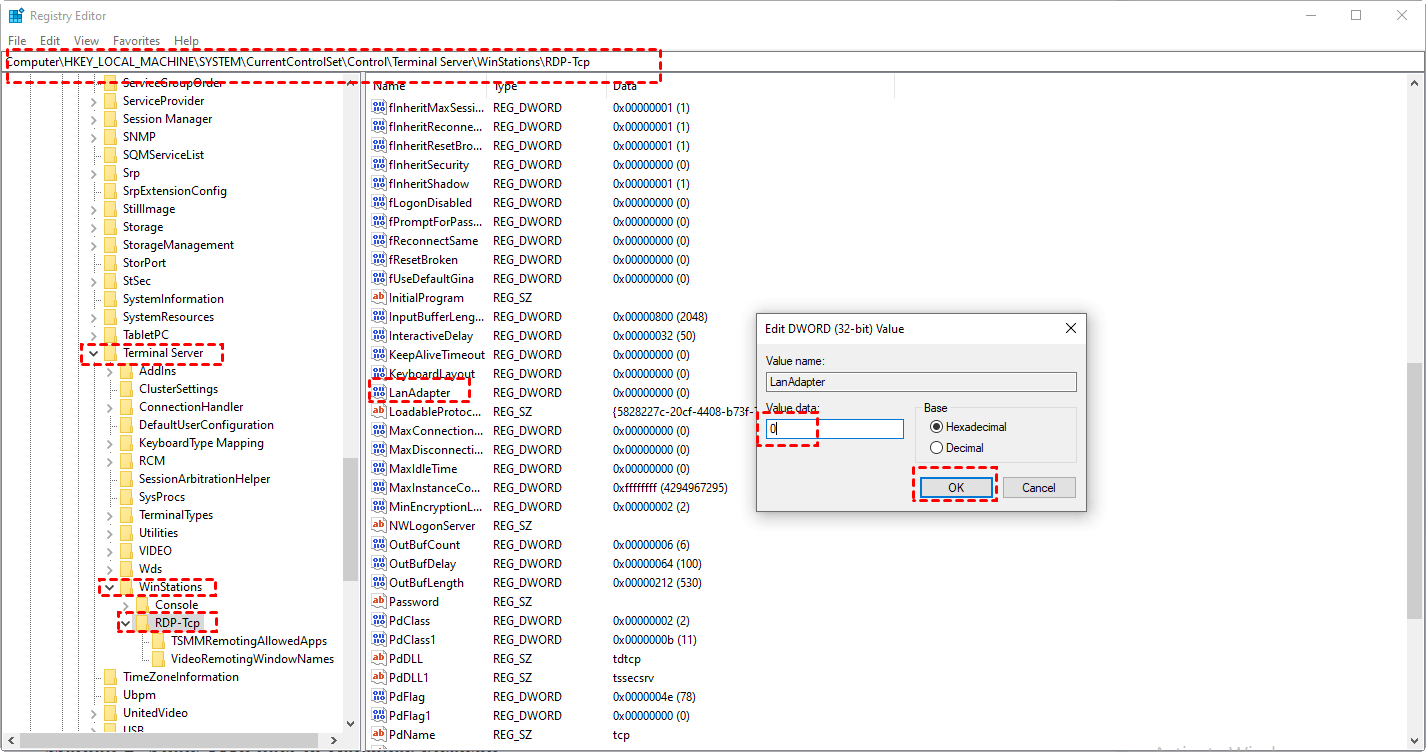Select the MaxIdleTime DWORD icon
Viewport: 1426px width, 752px height.
pos(379,469)
